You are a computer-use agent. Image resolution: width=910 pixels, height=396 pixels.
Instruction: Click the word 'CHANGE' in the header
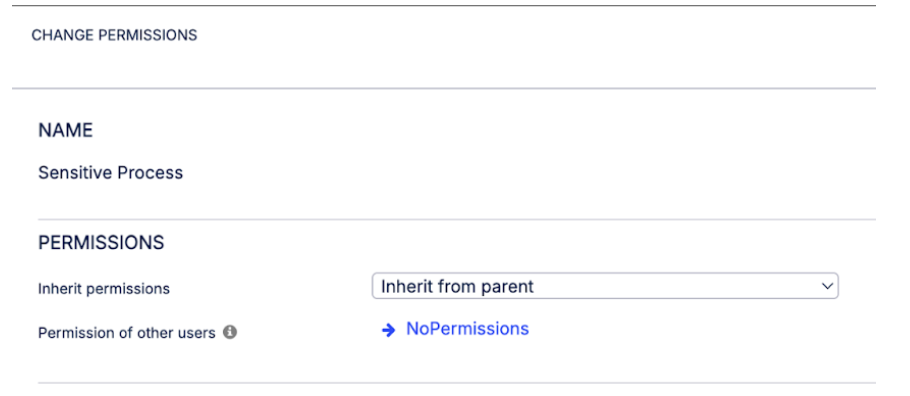tap(63, 35)
